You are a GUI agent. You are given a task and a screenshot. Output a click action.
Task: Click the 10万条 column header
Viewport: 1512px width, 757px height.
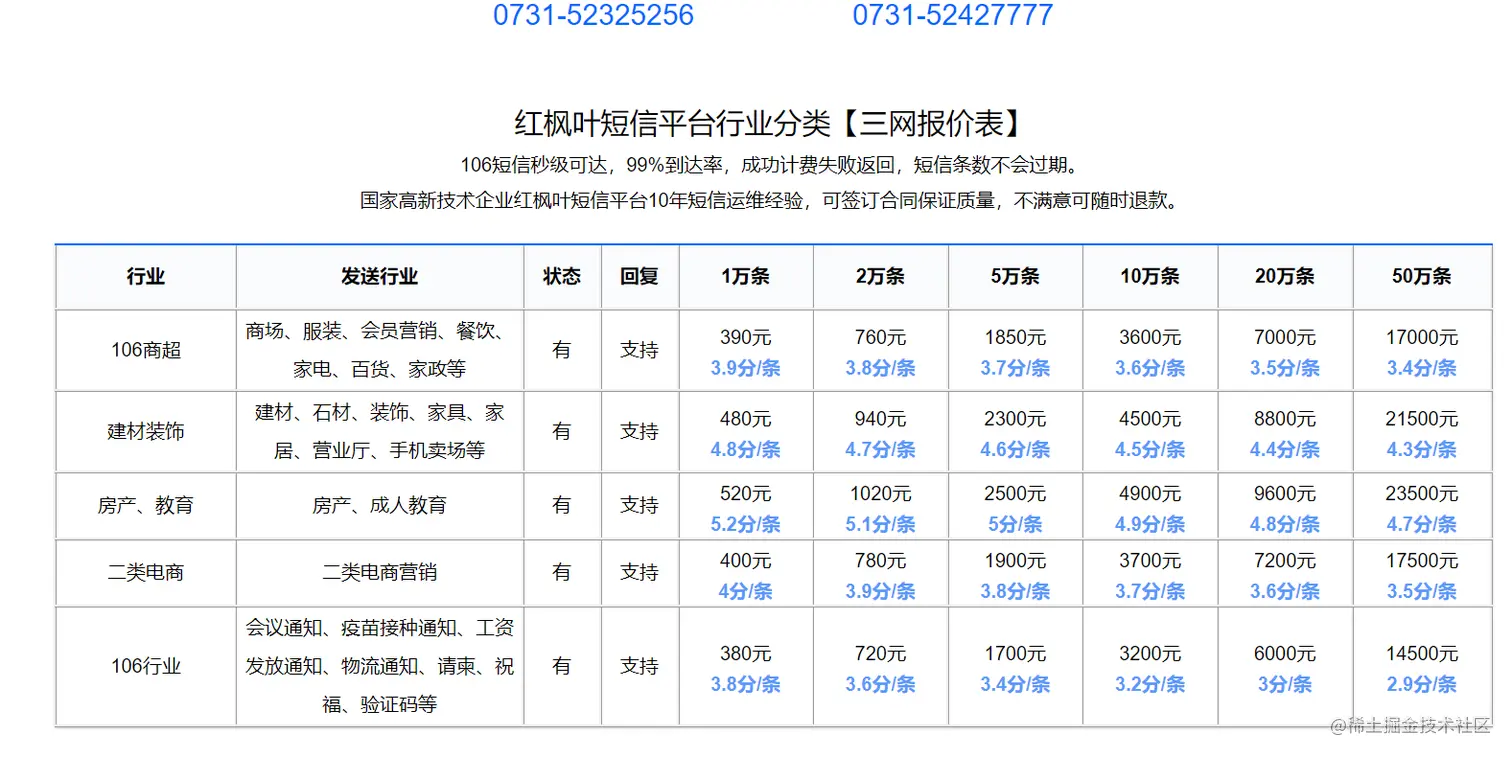(1150, 277)
